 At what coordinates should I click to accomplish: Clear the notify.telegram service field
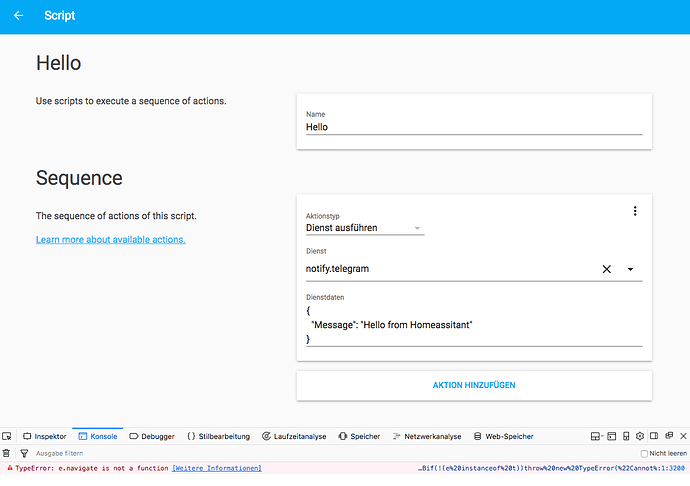coord(606,269)
